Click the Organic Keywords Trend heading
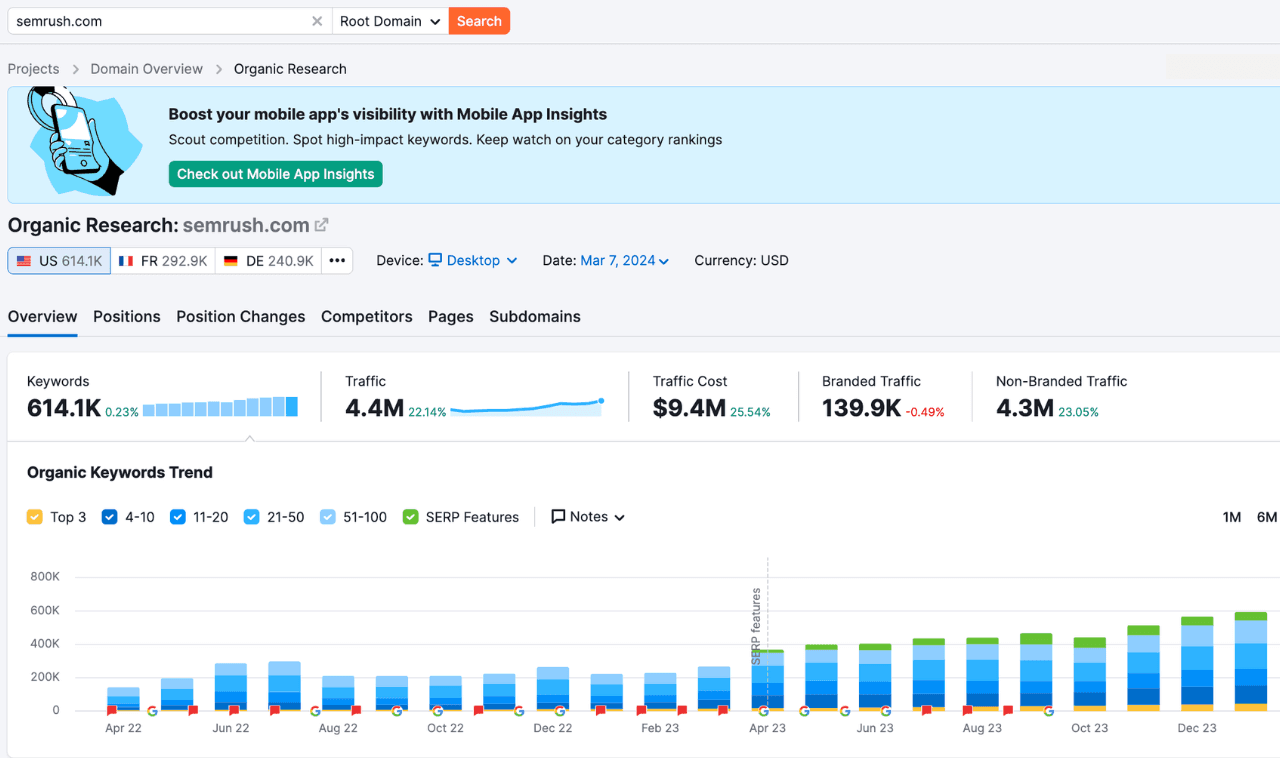 120,472
